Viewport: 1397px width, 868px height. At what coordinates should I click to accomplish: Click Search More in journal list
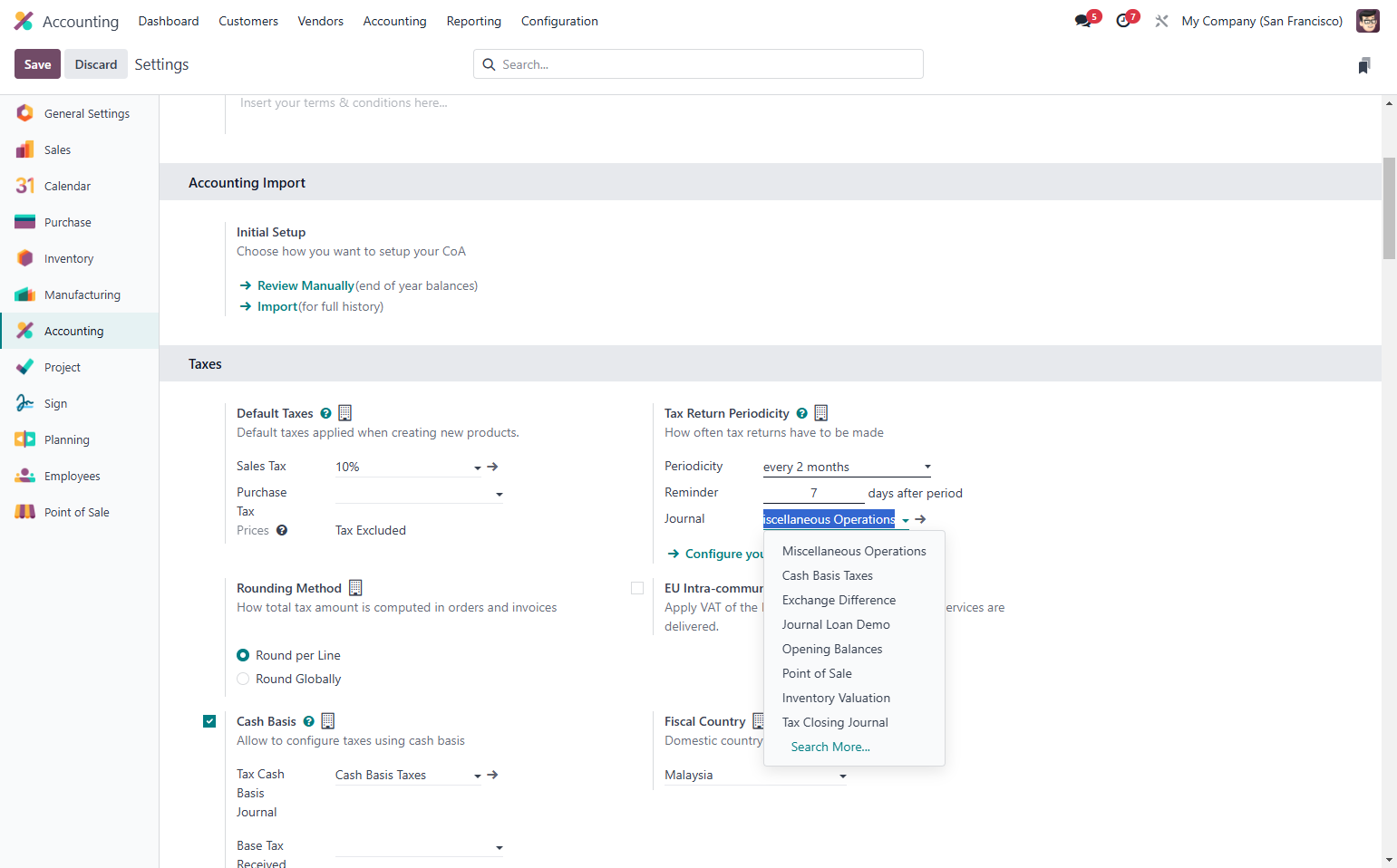[830, 747]
